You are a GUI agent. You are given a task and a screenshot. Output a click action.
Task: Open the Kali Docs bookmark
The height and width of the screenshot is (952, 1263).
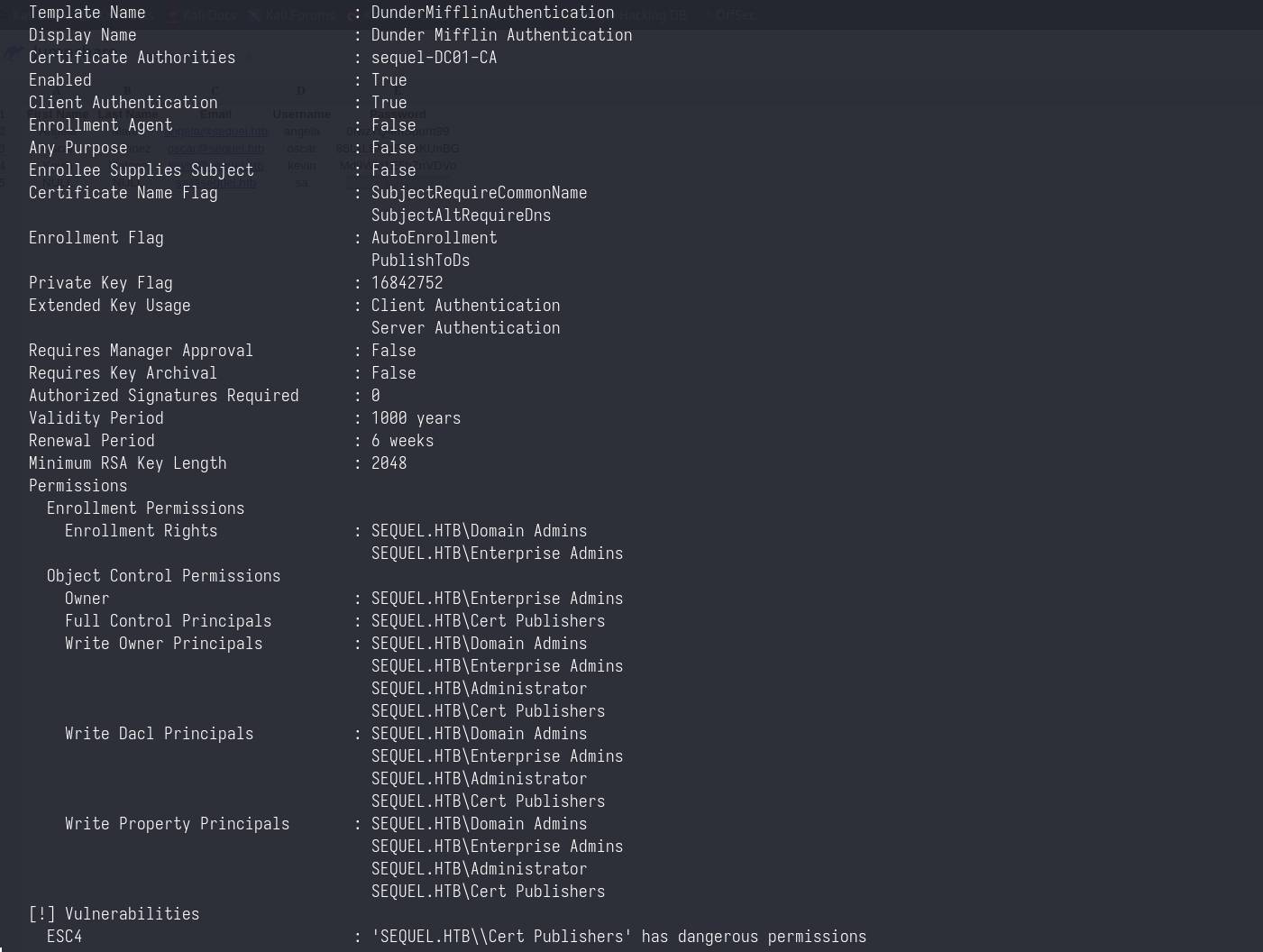tap(209, 15)
